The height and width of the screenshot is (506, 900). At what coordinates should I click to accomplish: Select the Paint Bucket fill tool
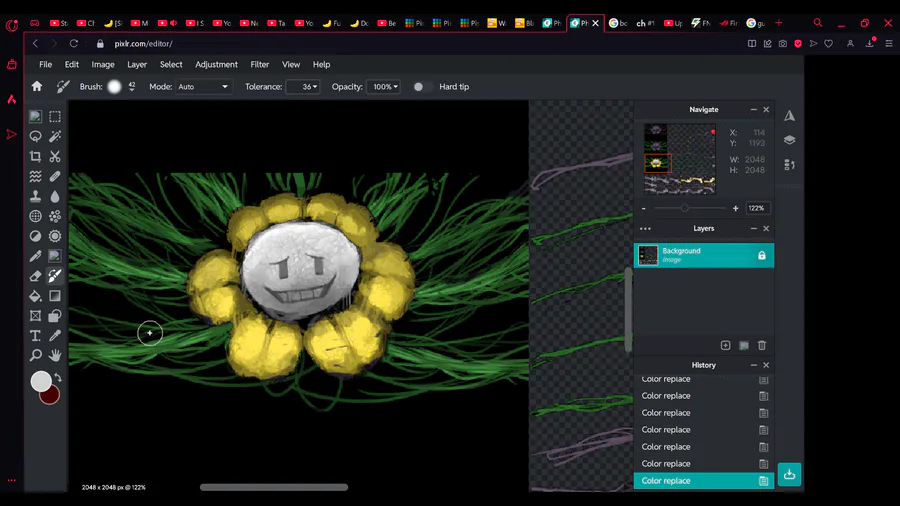pos(35,296)
